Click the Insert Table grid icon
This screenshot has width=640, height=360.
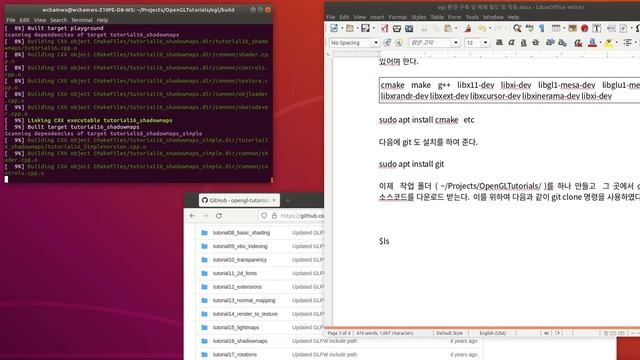tap(556, 28)
